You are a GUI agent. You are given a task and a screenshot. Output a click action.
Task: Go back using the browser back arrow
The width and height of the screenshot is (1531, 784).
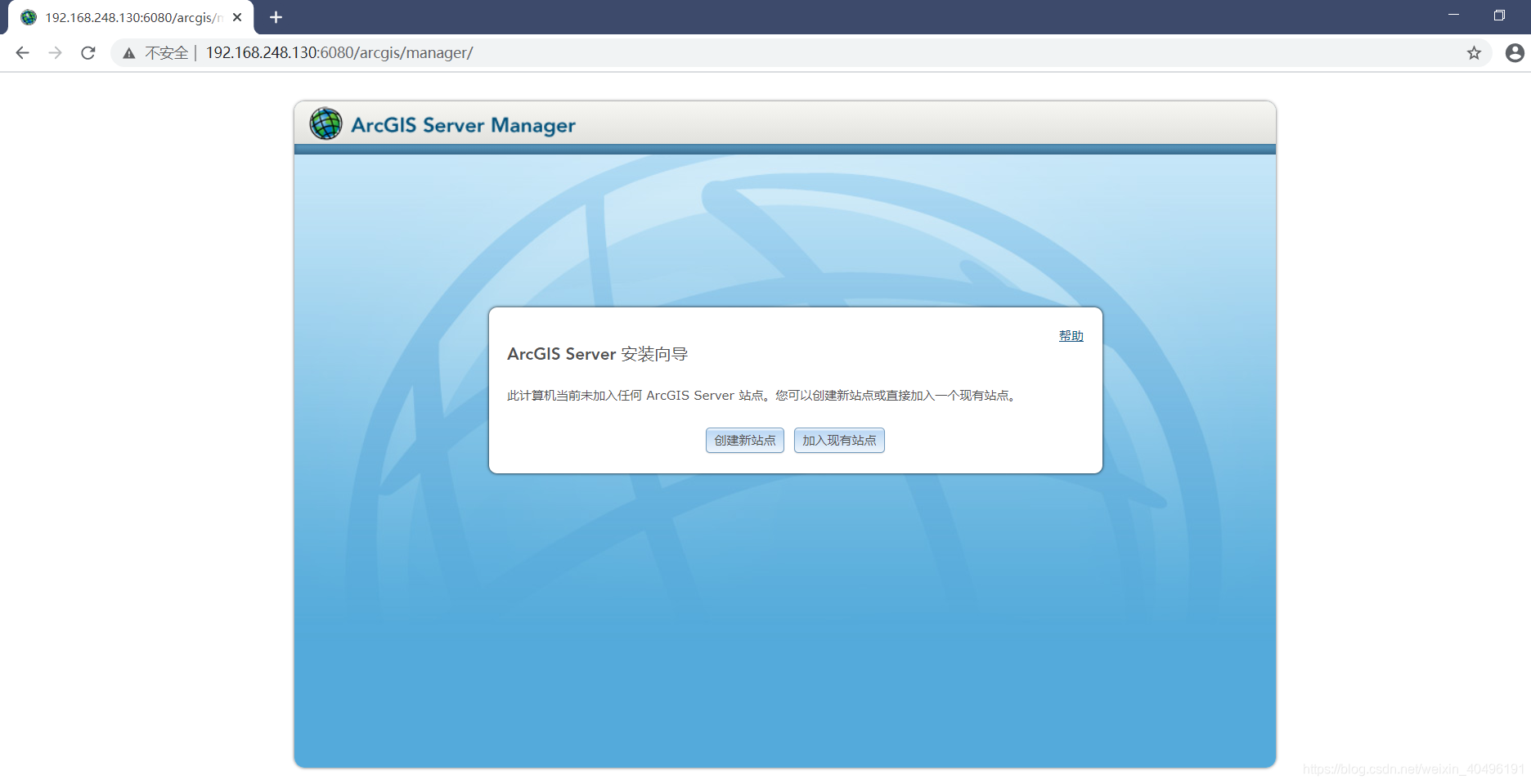[x=22, y=53]
